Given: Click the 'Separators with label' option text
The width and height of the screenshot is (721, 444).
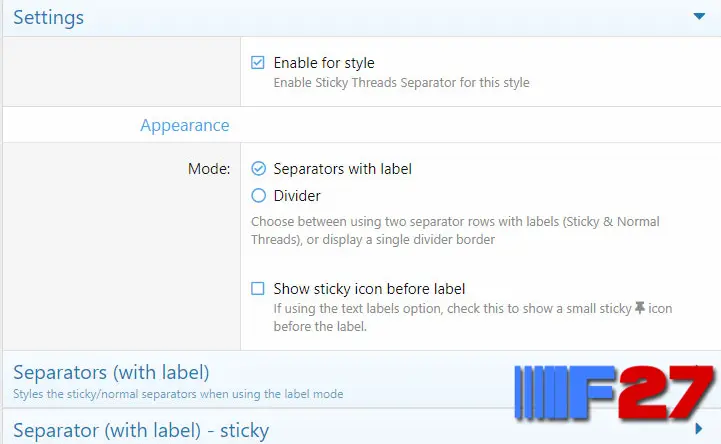Looking at the screenshot, I should point(342,169).
